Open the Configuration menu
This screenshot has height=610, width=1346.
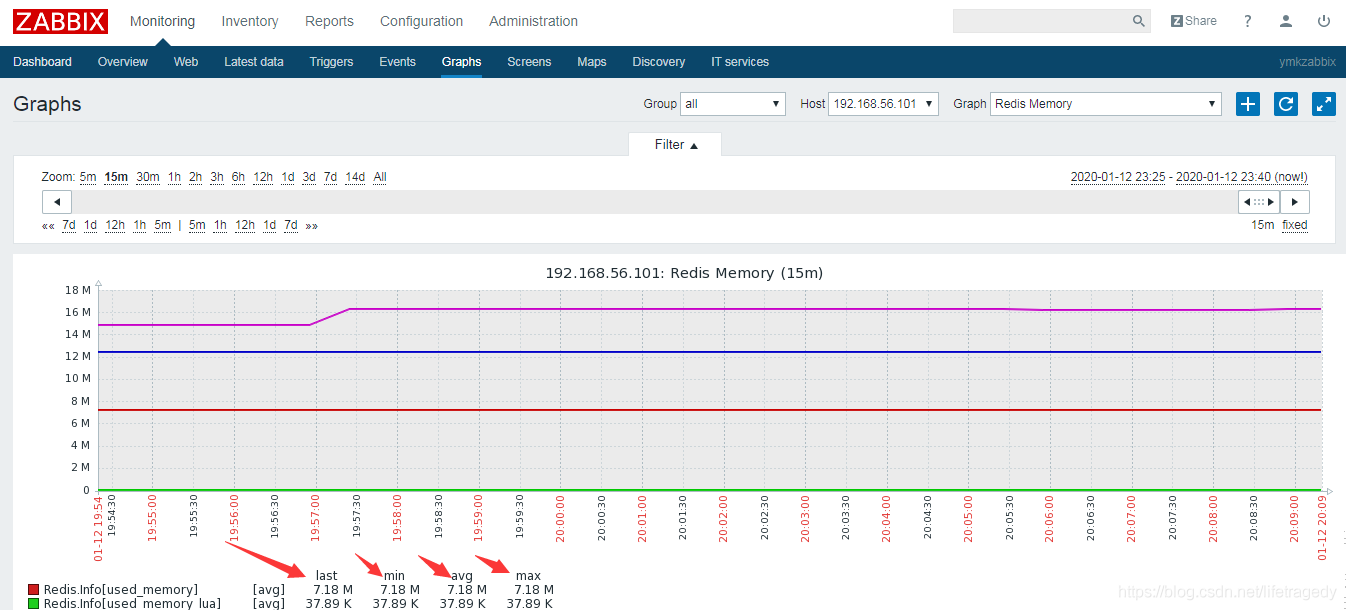point(421,21)
